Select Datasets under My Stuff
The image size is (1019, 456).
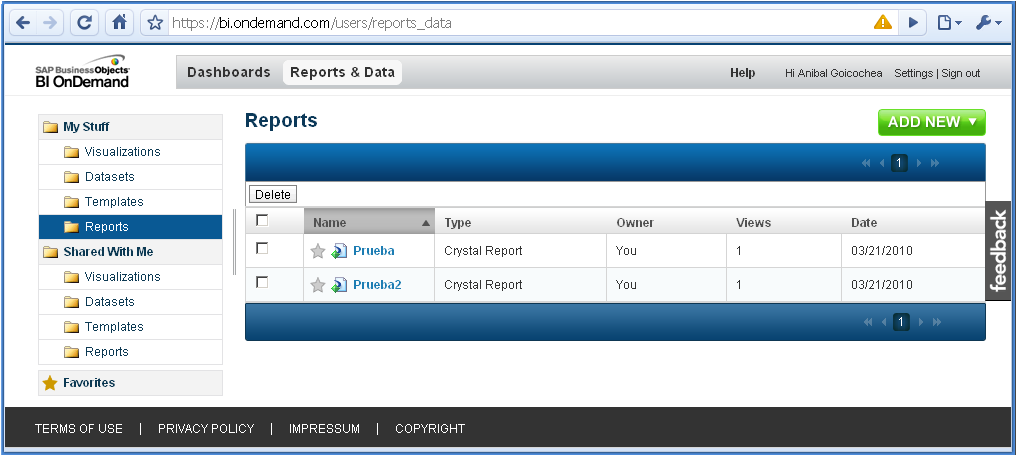(109, 177)
